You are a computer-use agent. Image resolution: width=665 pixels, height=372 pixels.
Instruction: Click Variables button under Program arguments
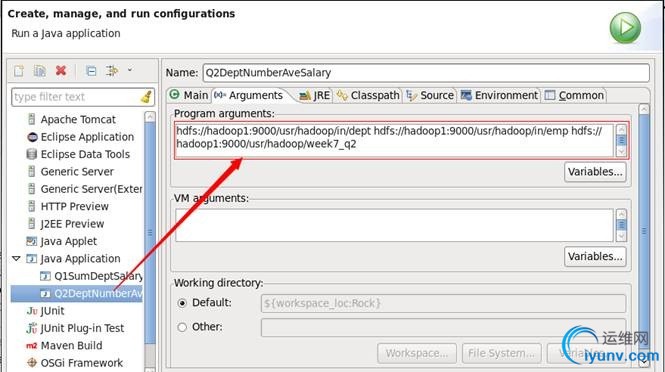595,172
